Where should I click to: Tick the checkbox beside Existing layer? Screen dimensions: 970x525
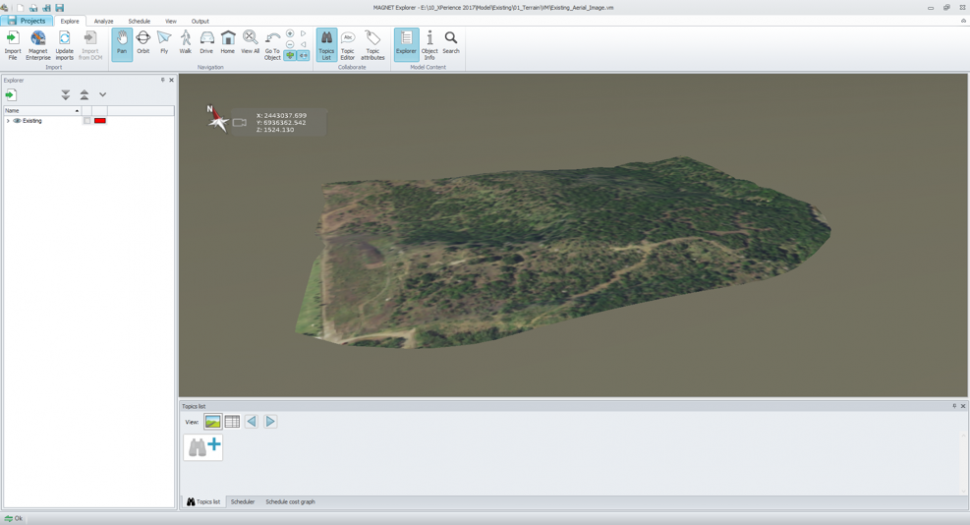click(87, 121)
